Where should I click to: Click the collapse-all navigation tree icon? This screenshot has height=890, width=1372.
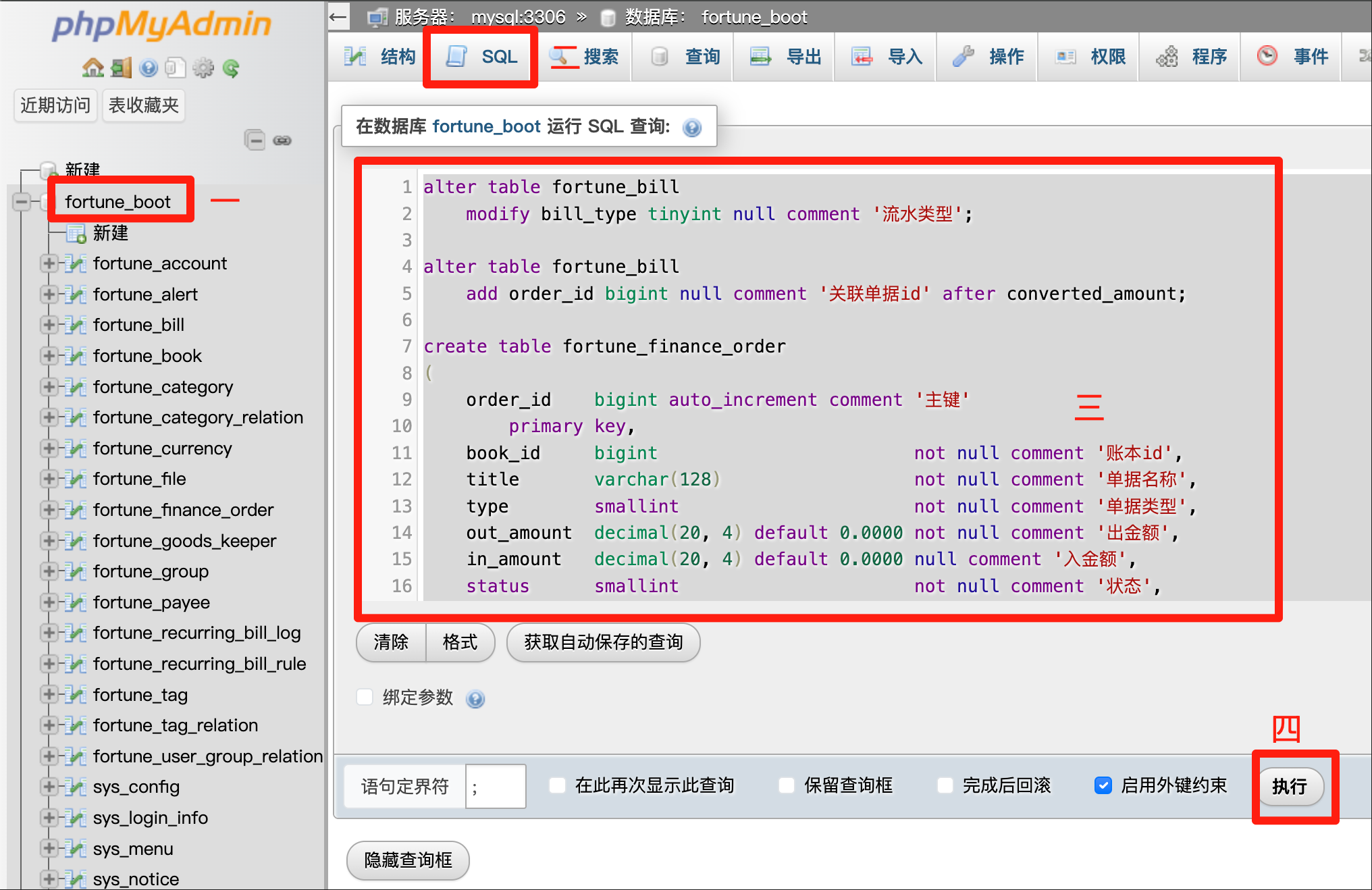point(255,140)
